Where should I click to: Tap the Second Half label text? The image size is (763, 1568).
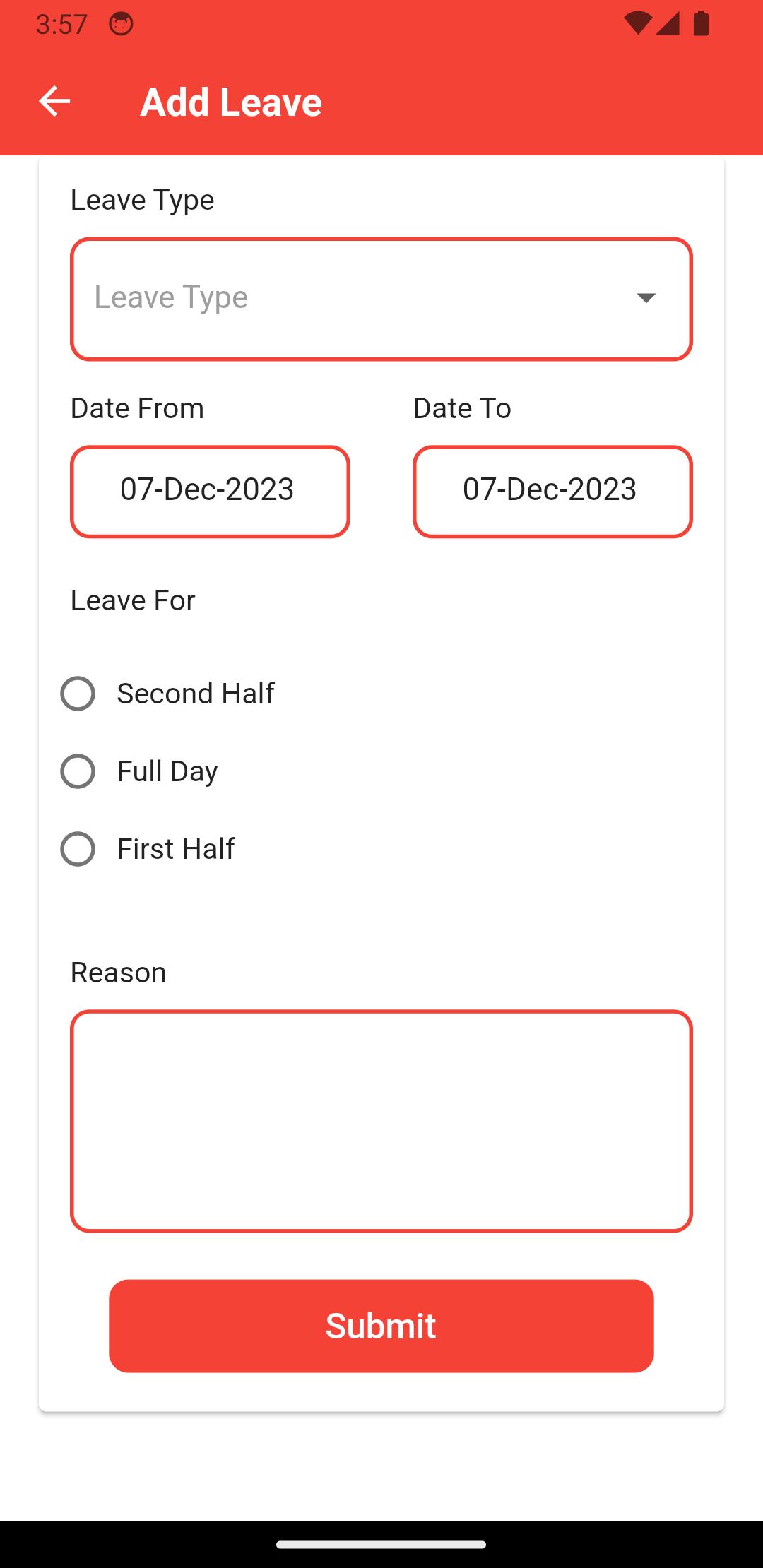click(x=196, y=694)
